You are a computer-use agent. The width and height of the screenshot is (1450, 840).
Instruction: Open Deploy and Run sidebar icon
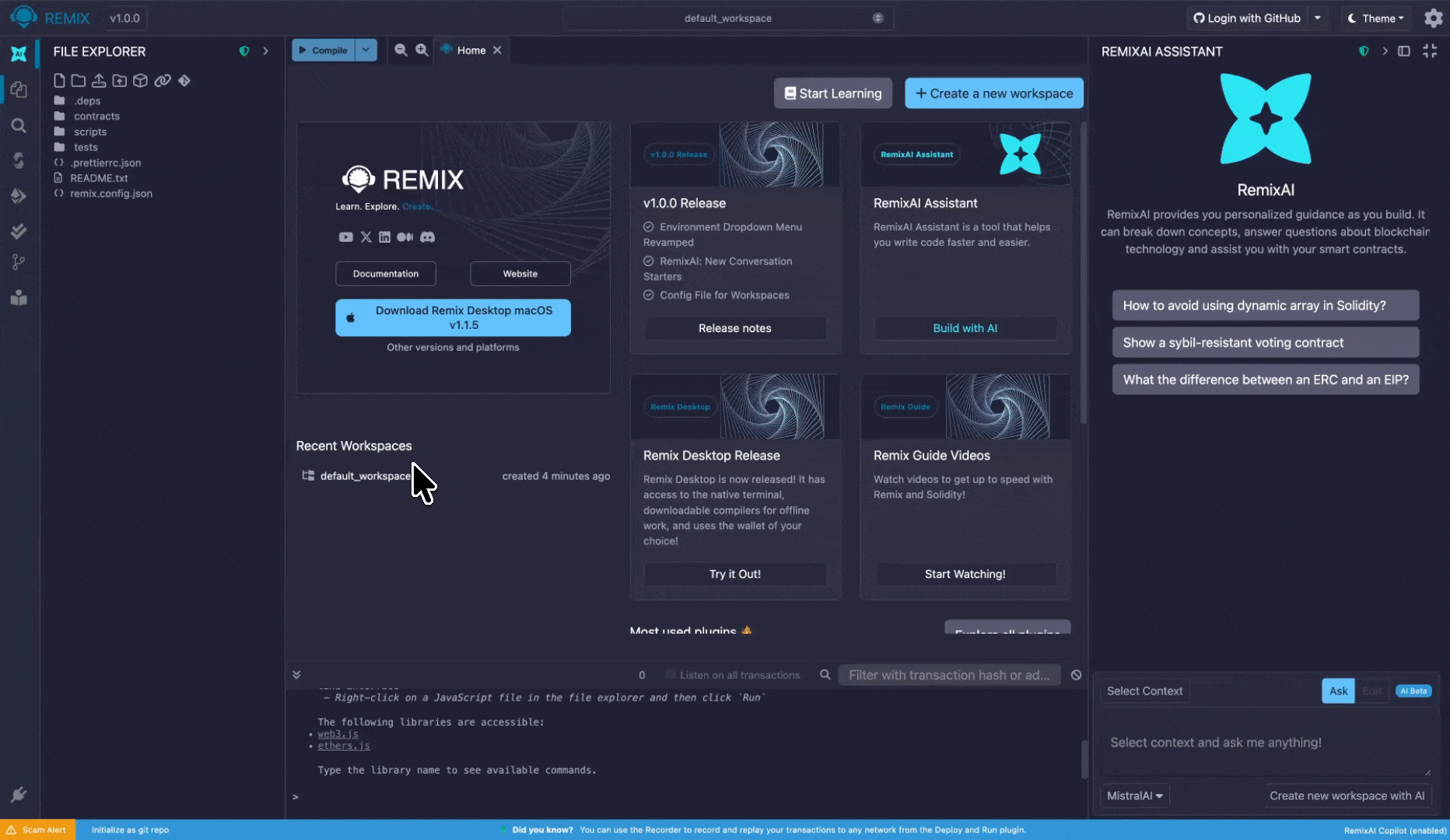pos(19,195)
